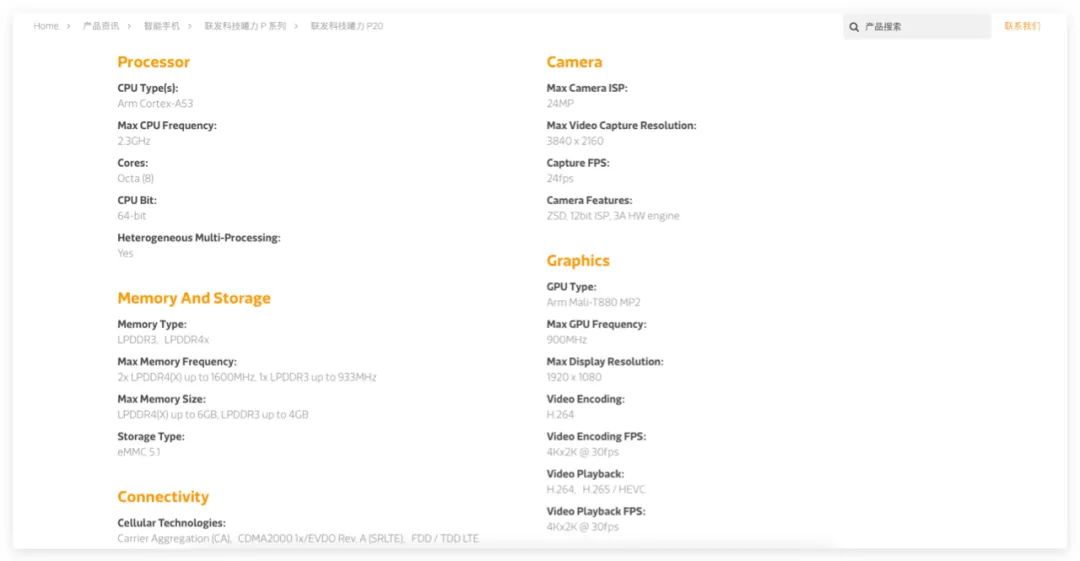
Task: Open 联发科技曦力 P 系列 breadcrumb
Action: point(245,26)
